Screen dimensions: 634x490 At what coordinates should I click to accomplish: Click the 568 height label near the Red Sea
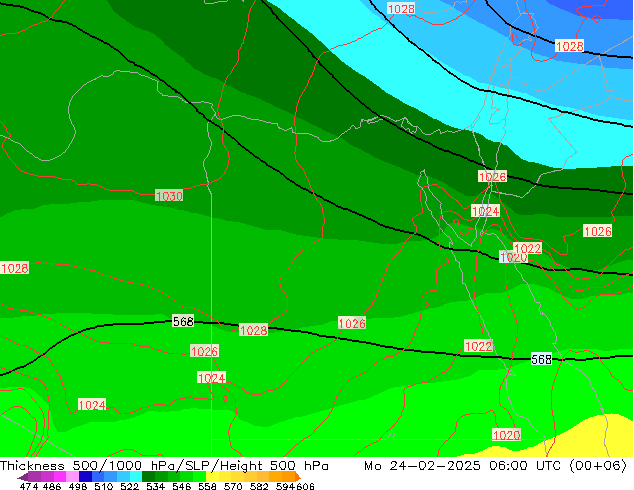click(x=541, y=359)
